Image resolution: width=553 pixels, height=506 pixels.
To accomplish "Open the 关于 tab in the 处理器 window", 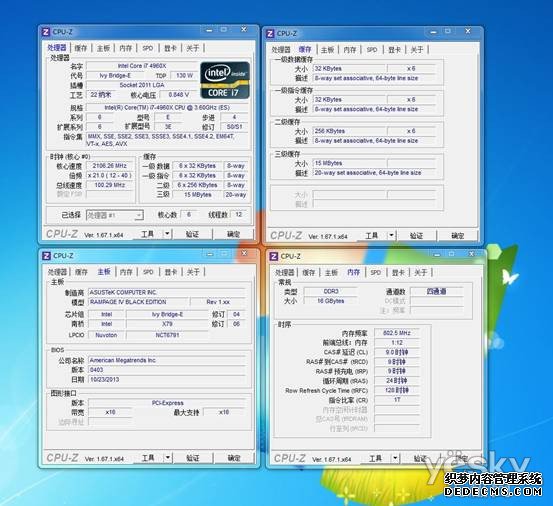I will coord(193,48).
